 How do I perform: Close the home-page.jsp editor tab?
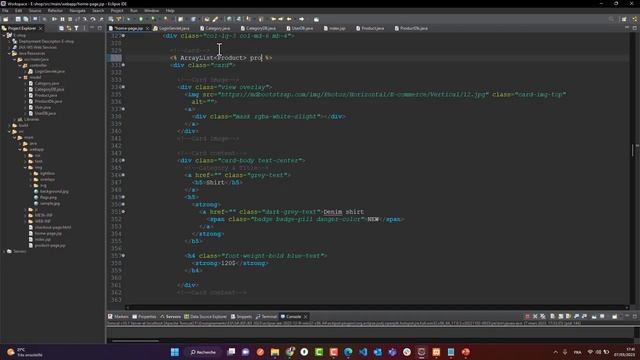(x=148, y=28)
